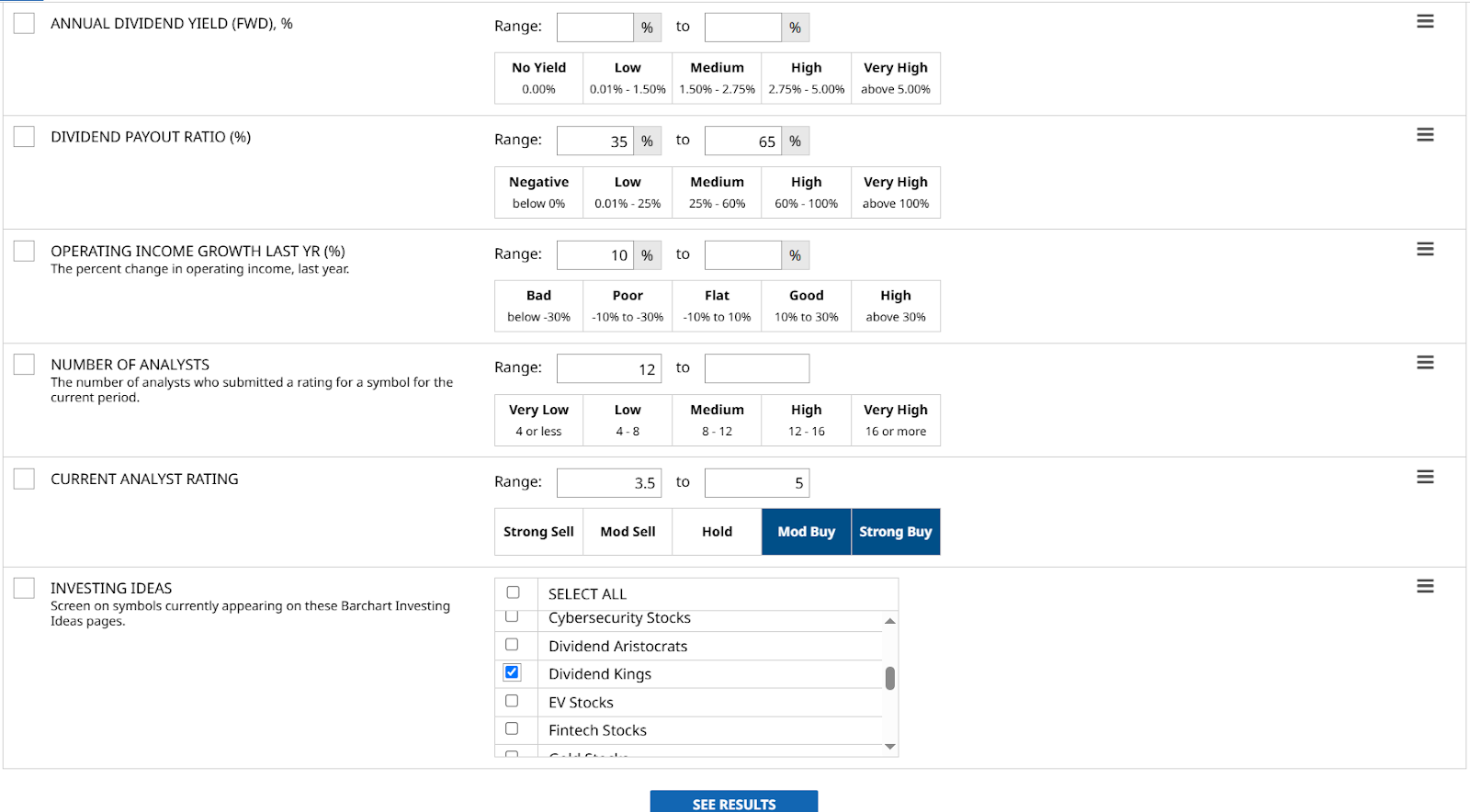Click the reorder icon for Number of Analysts
Image resolution: width=1470 pixels, height=812 pixels.
1425,363
